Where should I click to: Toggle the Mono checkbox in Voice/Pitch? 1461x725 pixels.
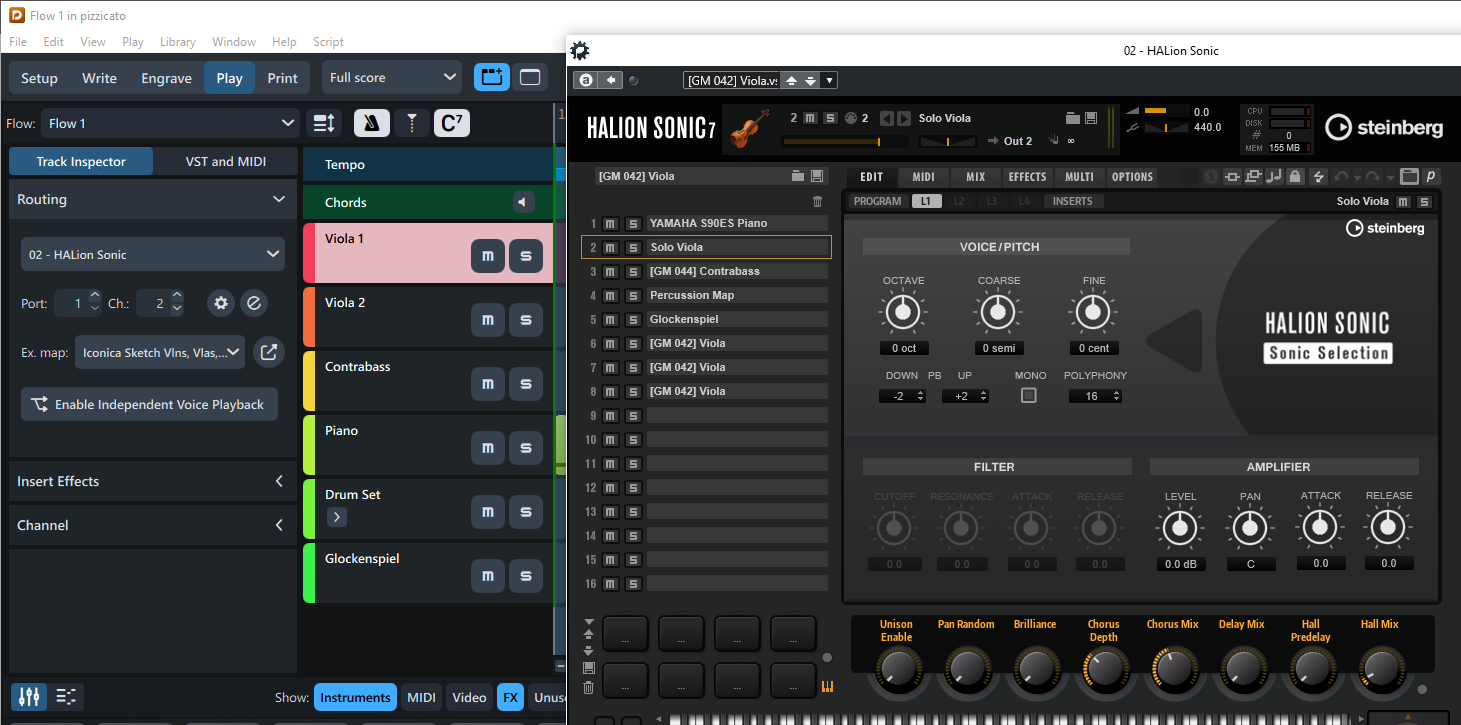1028,395
